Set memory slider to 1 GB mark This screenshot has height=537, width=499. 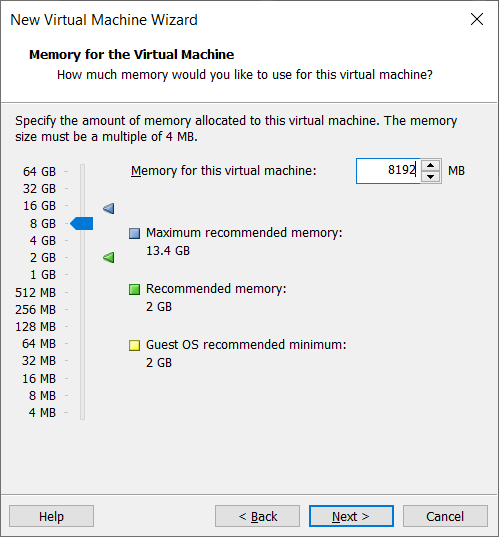coord(83,275)
